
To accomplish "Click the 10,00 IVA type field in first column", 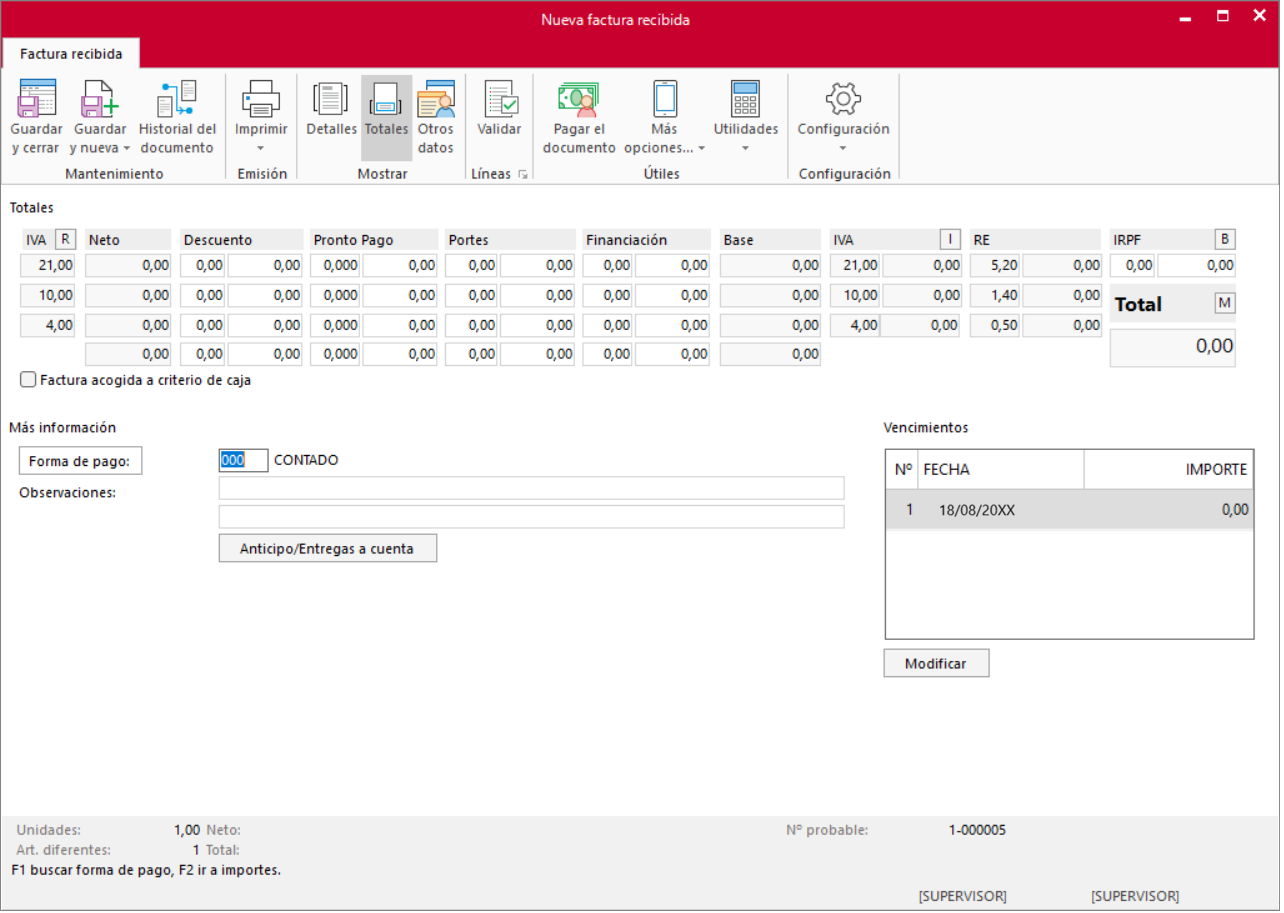I will 48,295.
